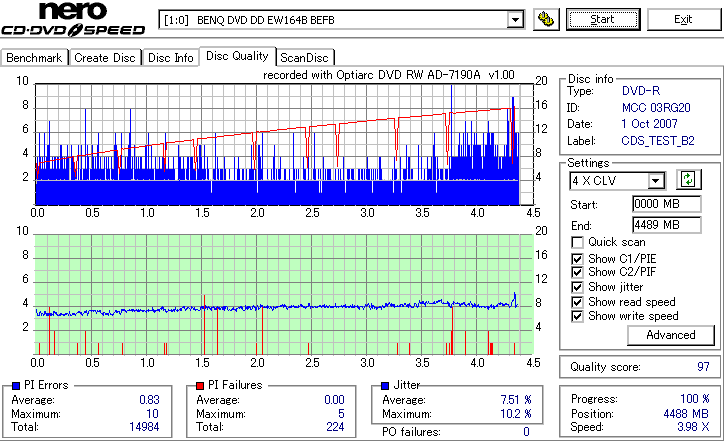Click the Start position 0000 MB field

(x=666, y=204)
